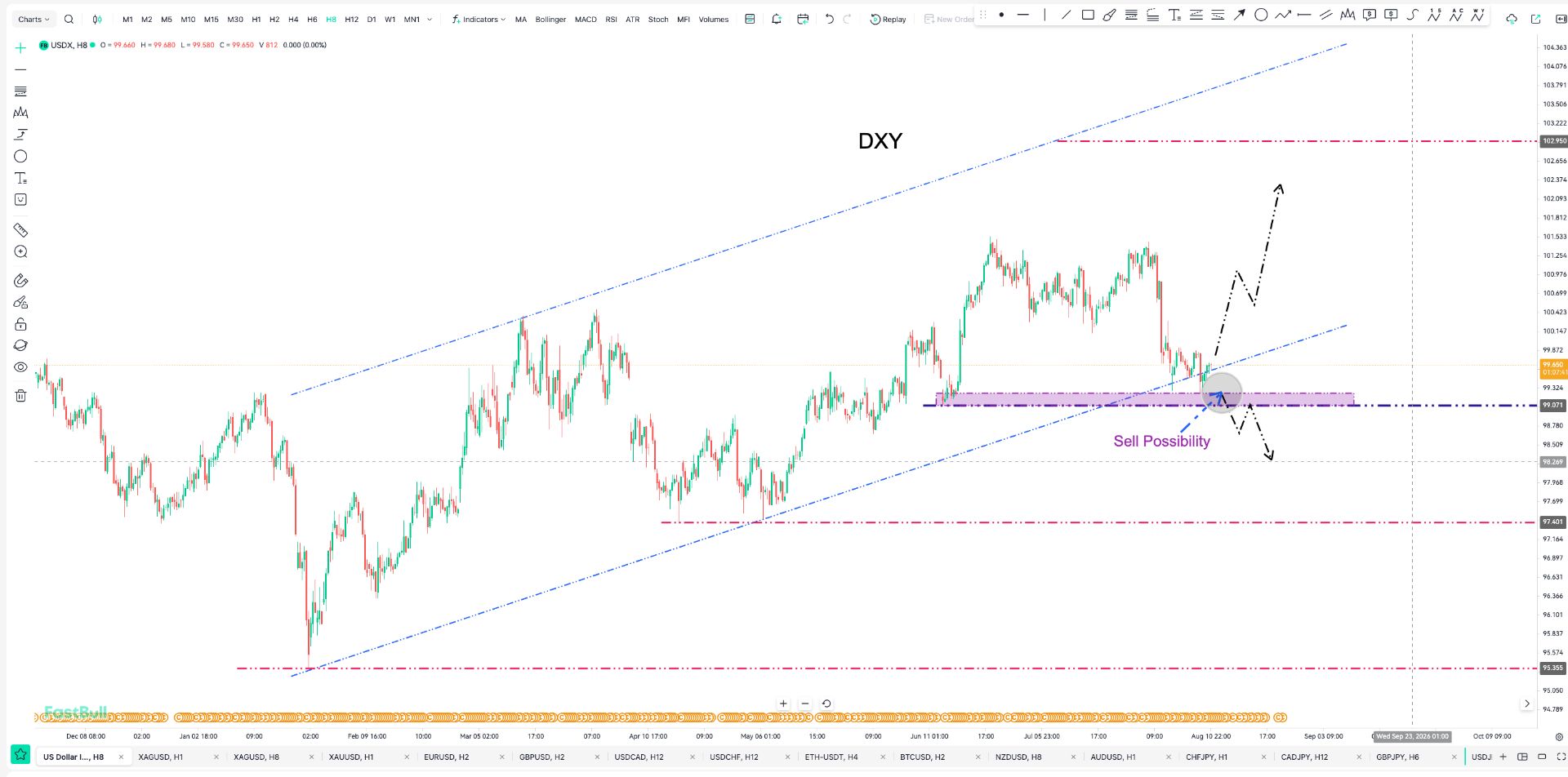Viewport: 1568px width, 777px height.
Task: Add the RSI indicator
Action: coord(611,20)
